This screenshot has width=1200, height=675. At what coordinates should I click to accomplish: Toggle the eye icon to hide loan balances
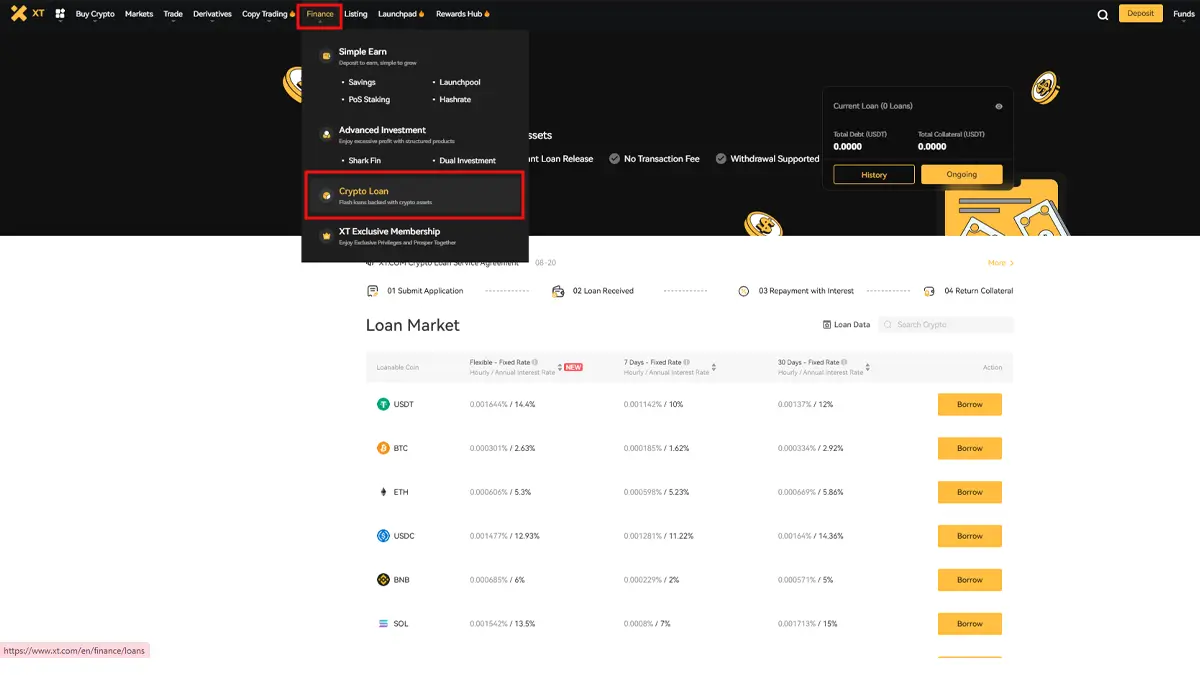[x=998, y=106]
